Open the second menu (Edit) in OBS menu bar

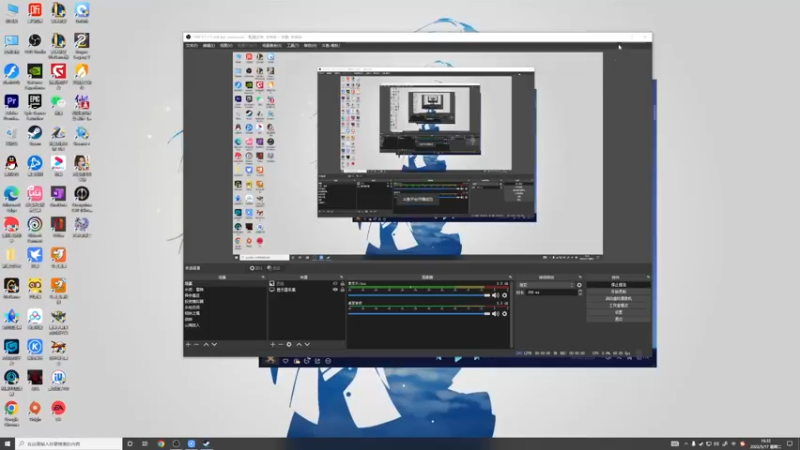click(209, 45)
